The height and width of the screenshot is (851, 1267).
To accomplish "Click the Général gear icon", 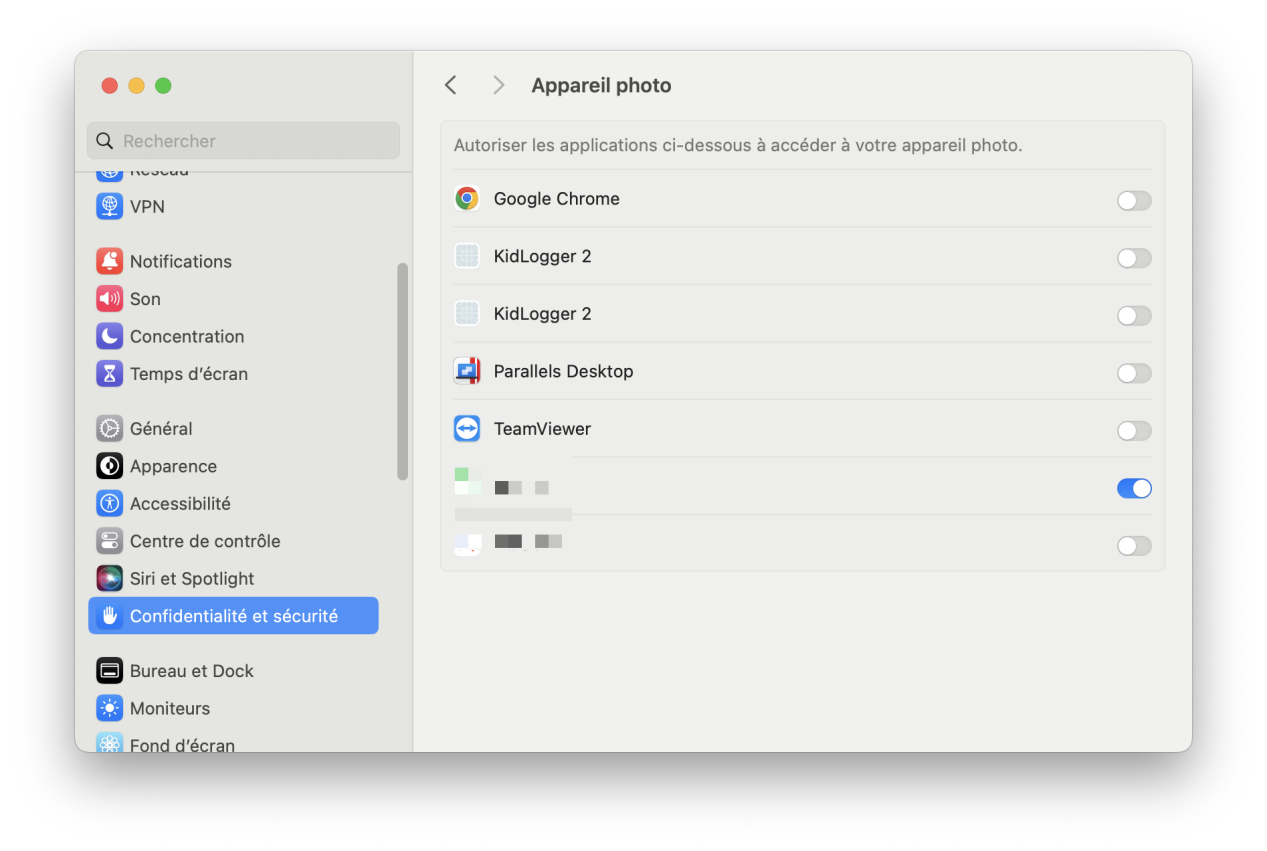I will pyautogui.click(x=109, y=428).
